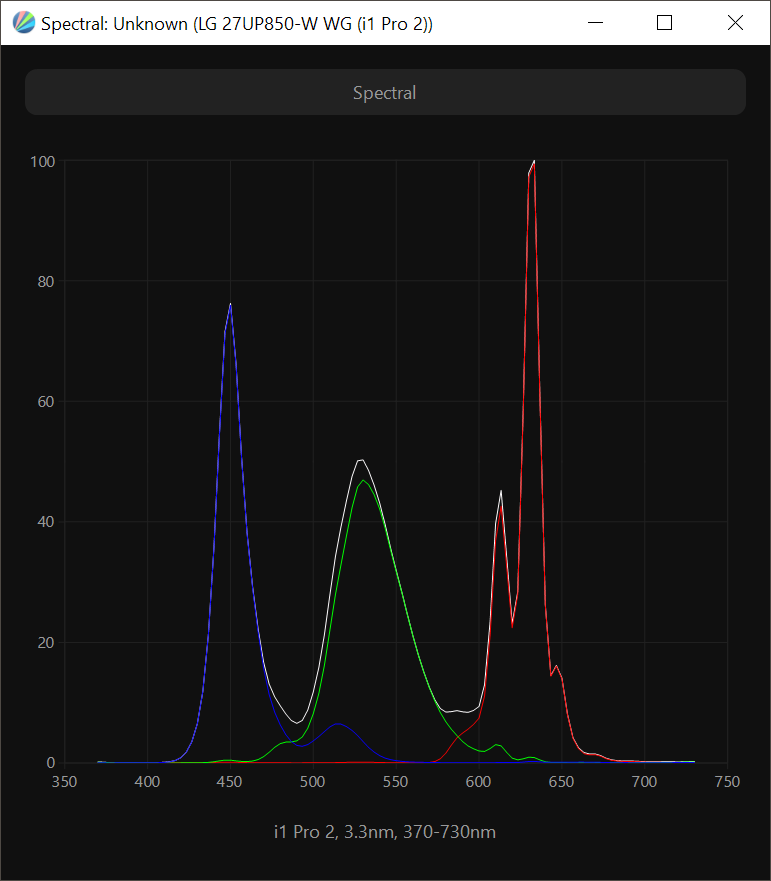The width and height of the screenshot is (771, 881).
Task: Click the small red shoulder near 648nm
Action: (x=556, y=666)
